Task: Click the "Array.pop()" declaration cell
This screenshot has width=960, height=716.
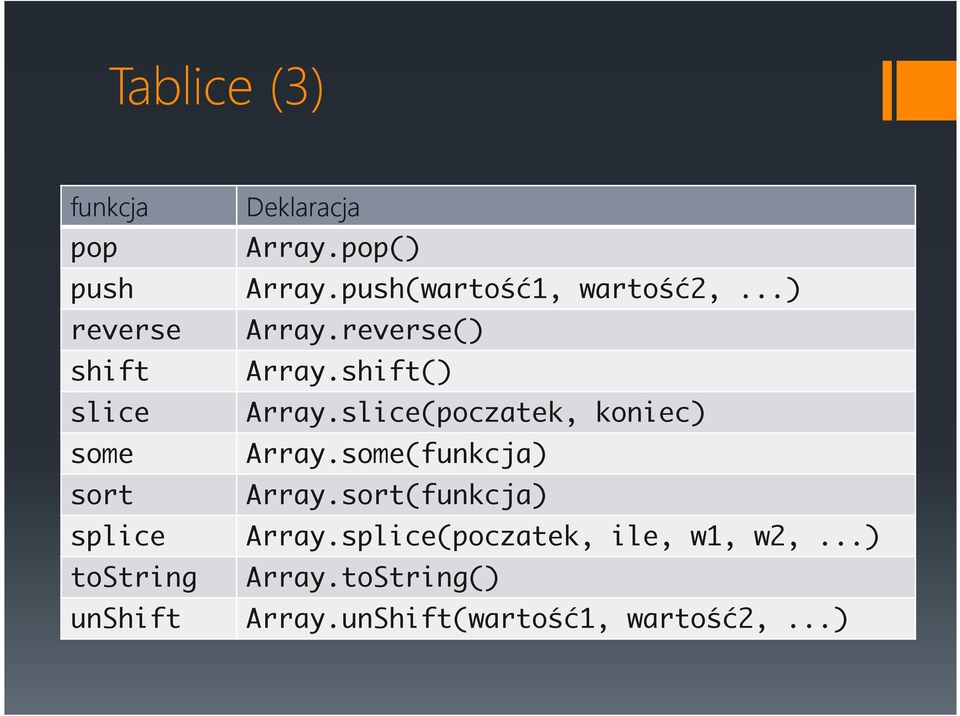Action: click(576, 247)
